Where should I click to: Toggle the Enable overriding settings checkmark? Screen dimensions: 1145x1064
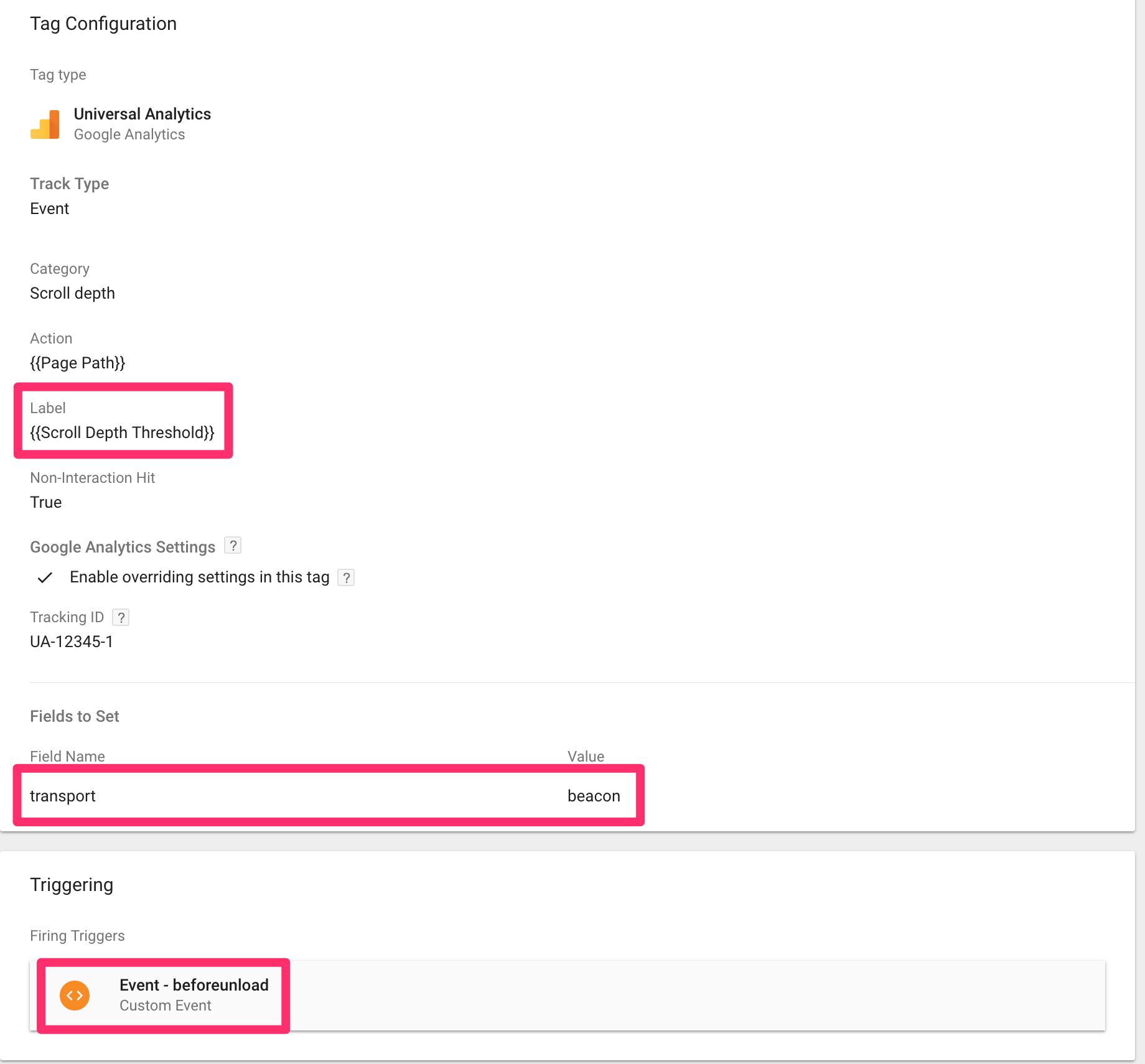[x=45, y=577]
